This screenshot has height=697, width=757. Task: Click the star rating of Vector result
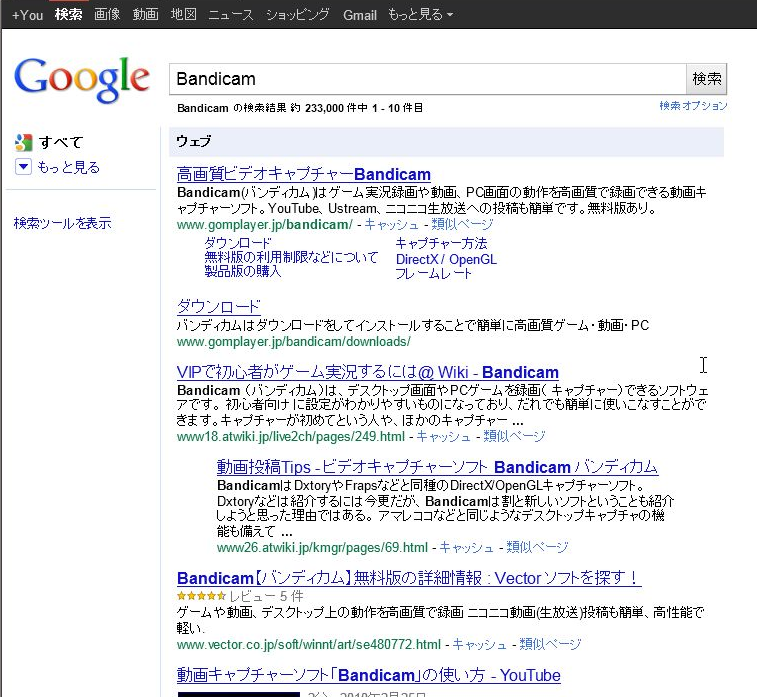[201, 596]
